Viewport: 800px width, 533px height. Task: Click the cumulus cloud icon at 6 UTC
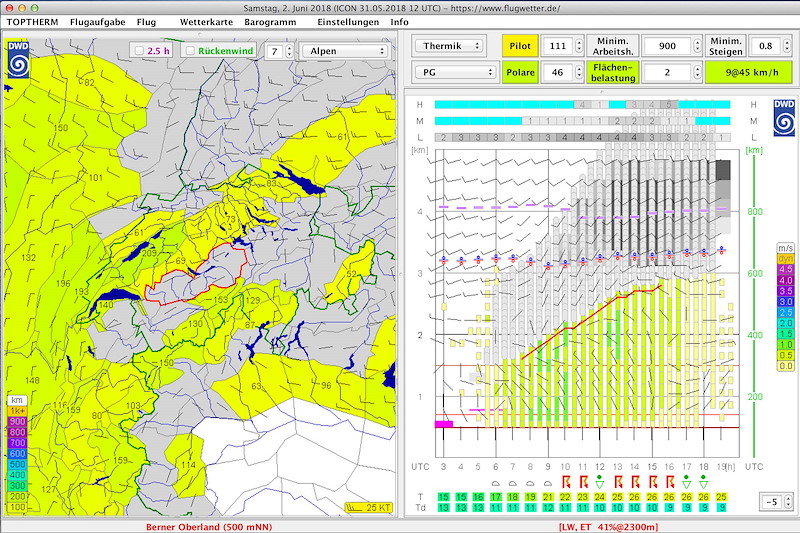[495, 483]
